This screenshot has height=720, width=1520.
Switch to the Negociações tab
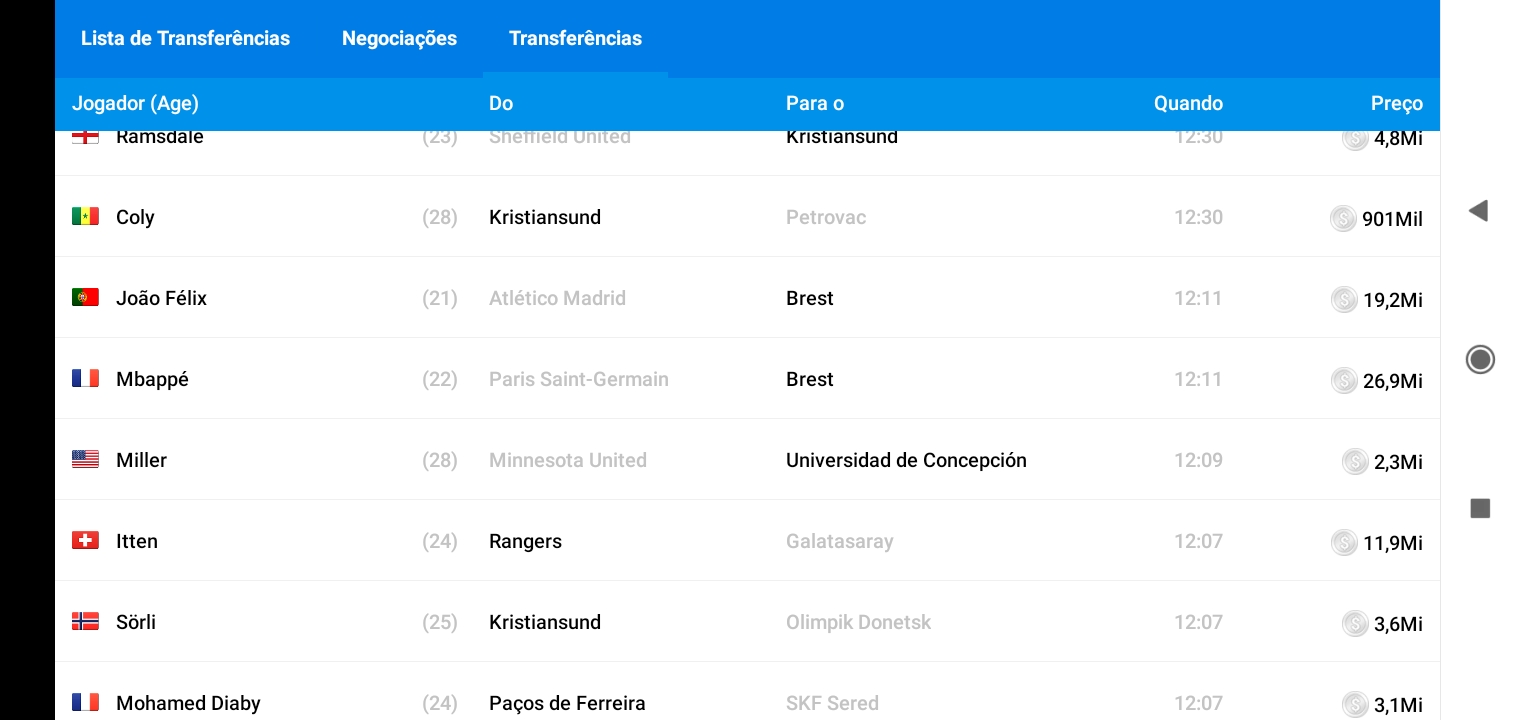click(x=399, y=39)
